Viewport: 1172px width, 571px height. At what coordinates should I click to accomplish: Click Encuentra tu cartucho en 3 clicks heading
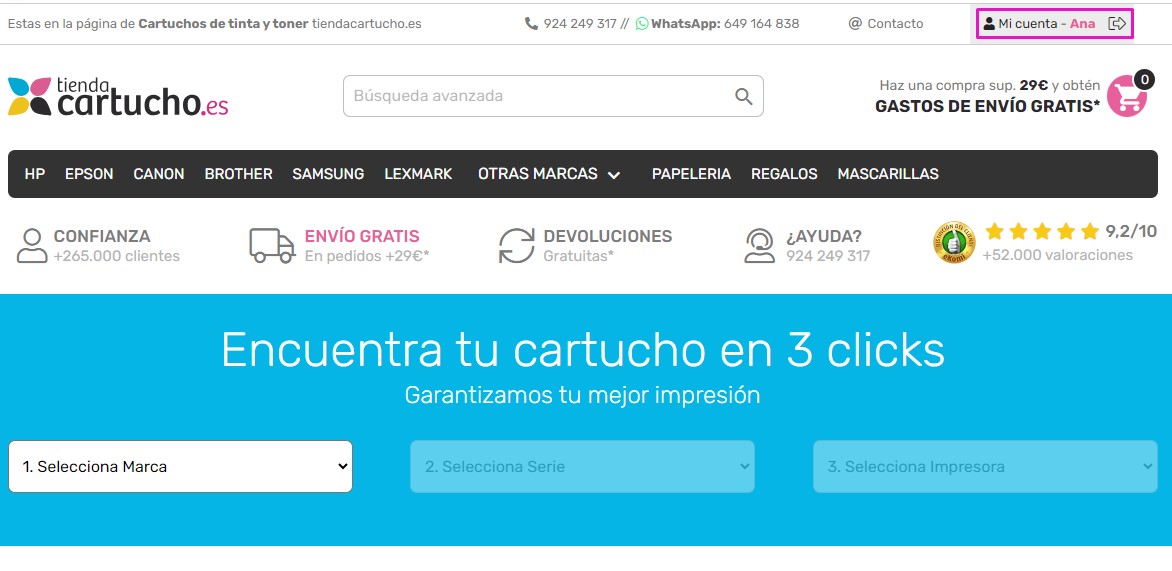[x=582, y=349]
